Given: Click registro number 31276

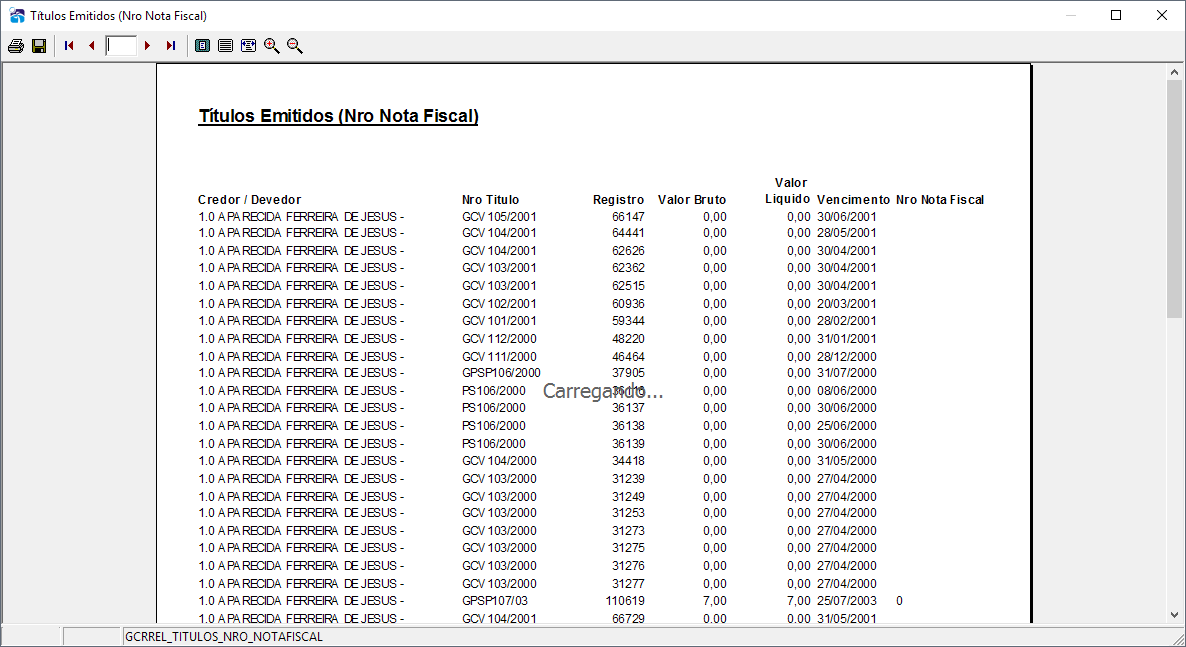Looking at the screenshot, I should tap(628, 566).
